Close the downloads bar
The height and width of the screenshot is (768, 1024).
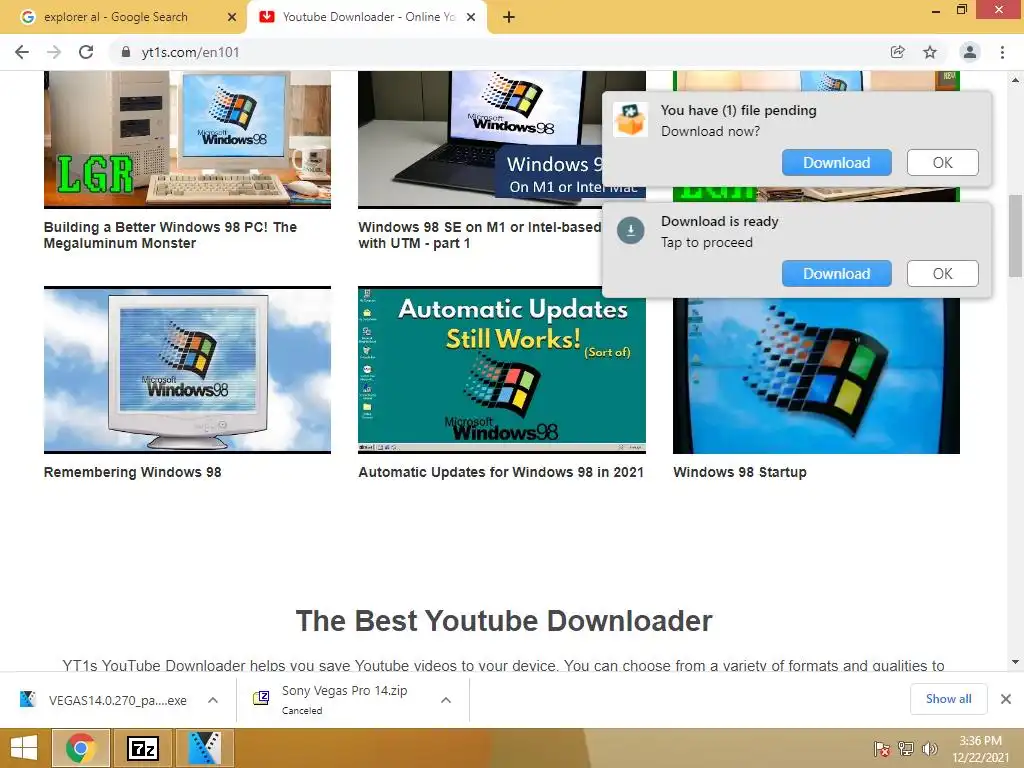point(1006,699)
